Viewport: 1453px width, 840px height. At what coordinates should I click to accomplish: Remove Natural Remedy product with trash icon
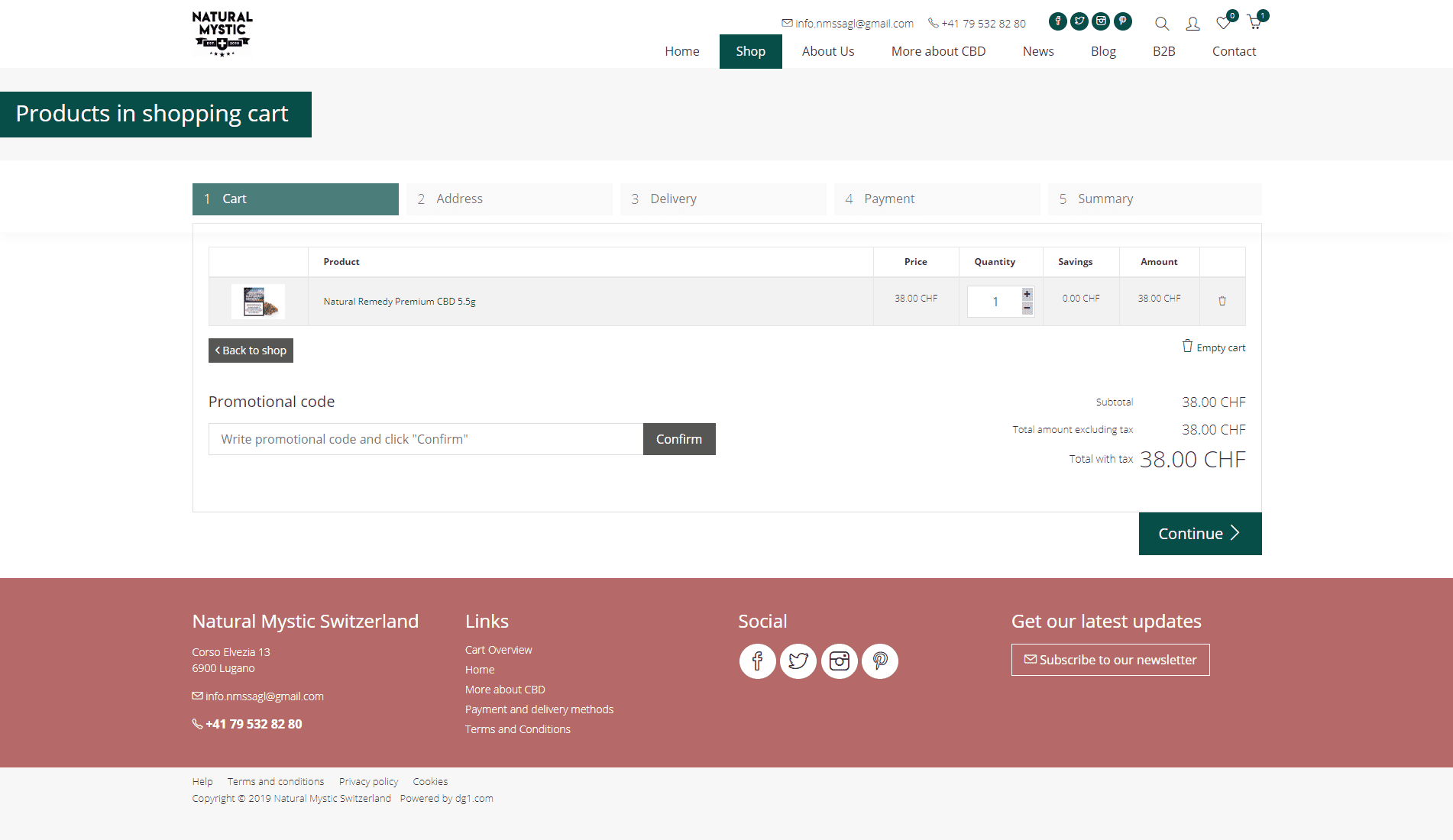pyautogui.click(x=1222, y=301)
